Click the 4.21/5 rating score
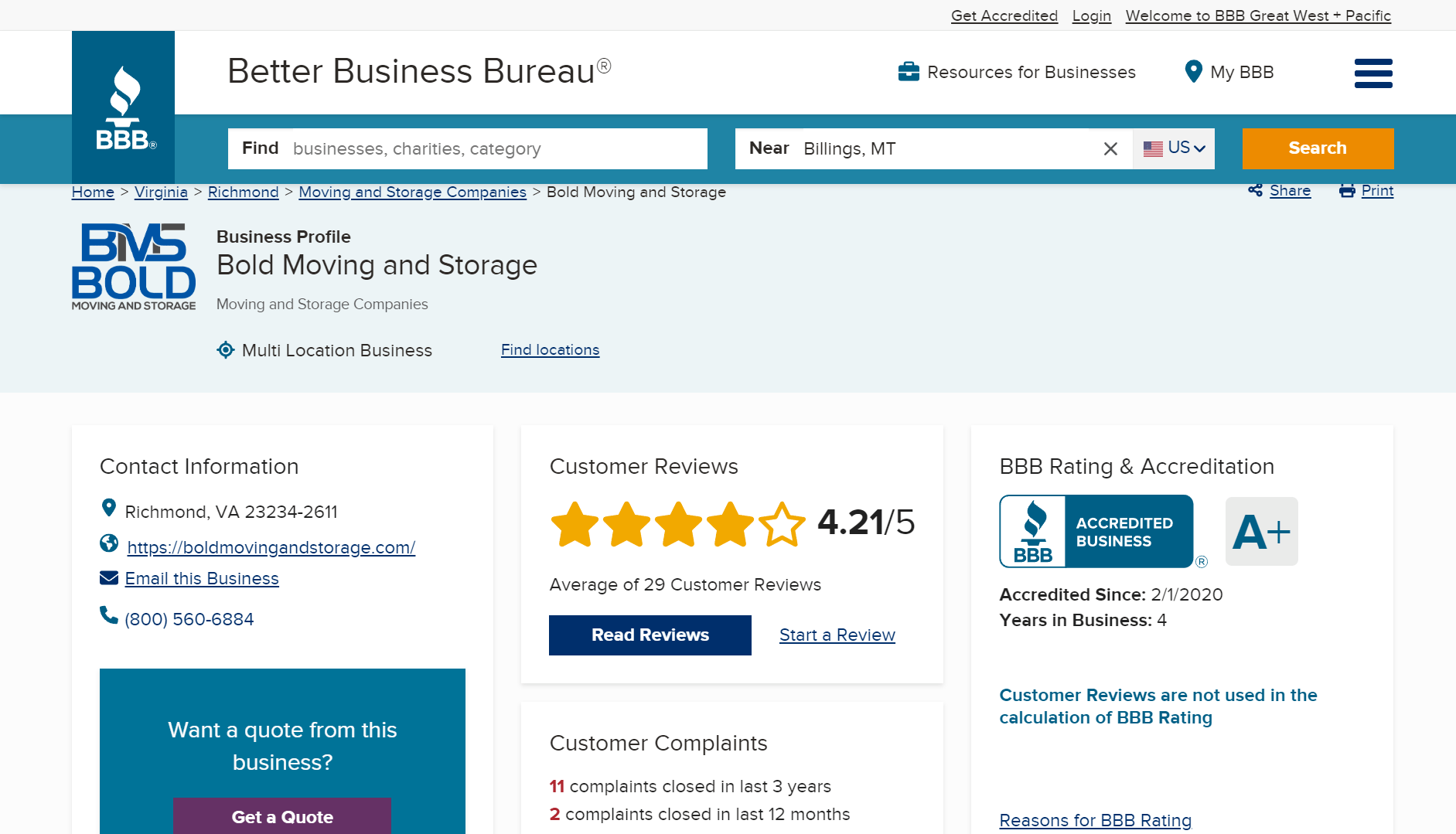 point(866,523)
